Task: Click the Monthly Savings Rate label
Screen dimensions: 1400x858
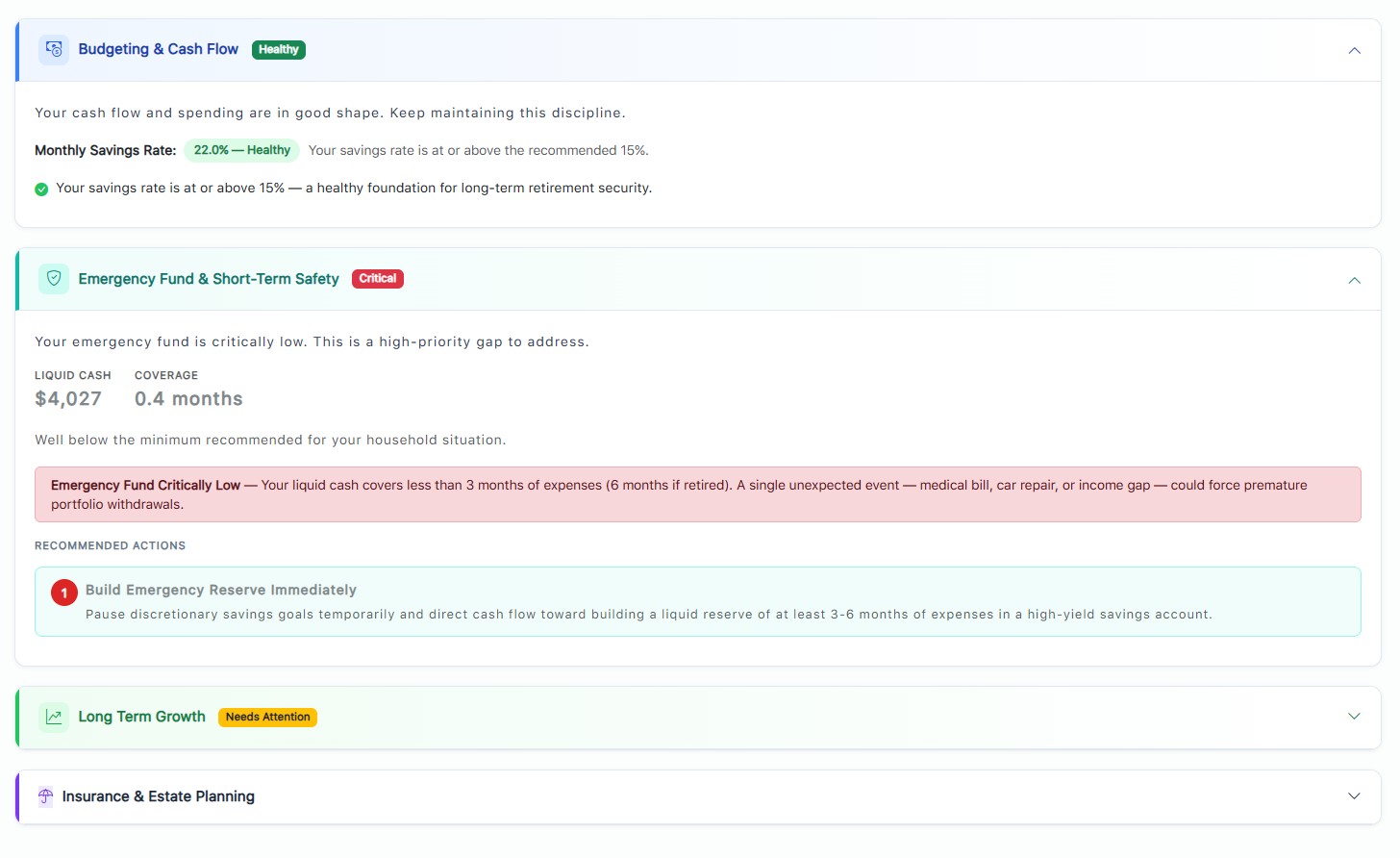Action: [106, 150]
